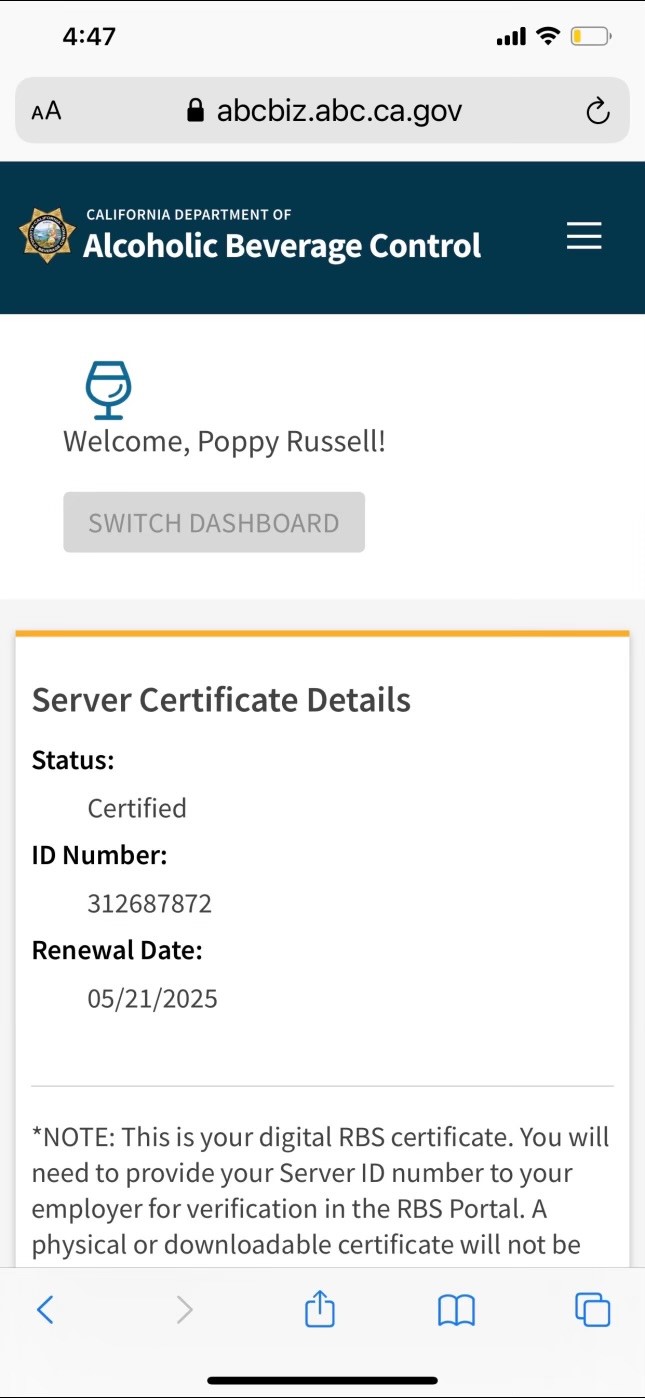Tap the 4:47 clock in status bar

pyautogui.click(x=89, y=37)
